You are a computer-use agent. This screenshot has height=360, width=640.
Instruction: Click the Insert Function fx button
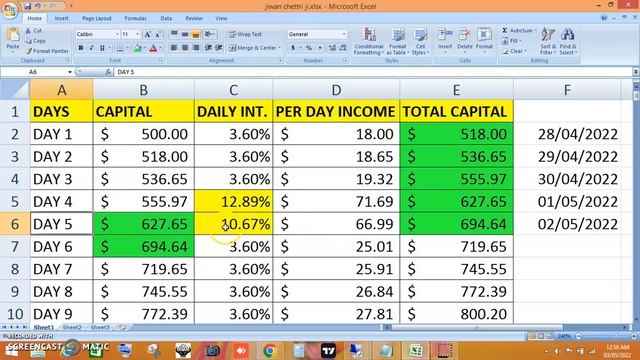[108, 72]
